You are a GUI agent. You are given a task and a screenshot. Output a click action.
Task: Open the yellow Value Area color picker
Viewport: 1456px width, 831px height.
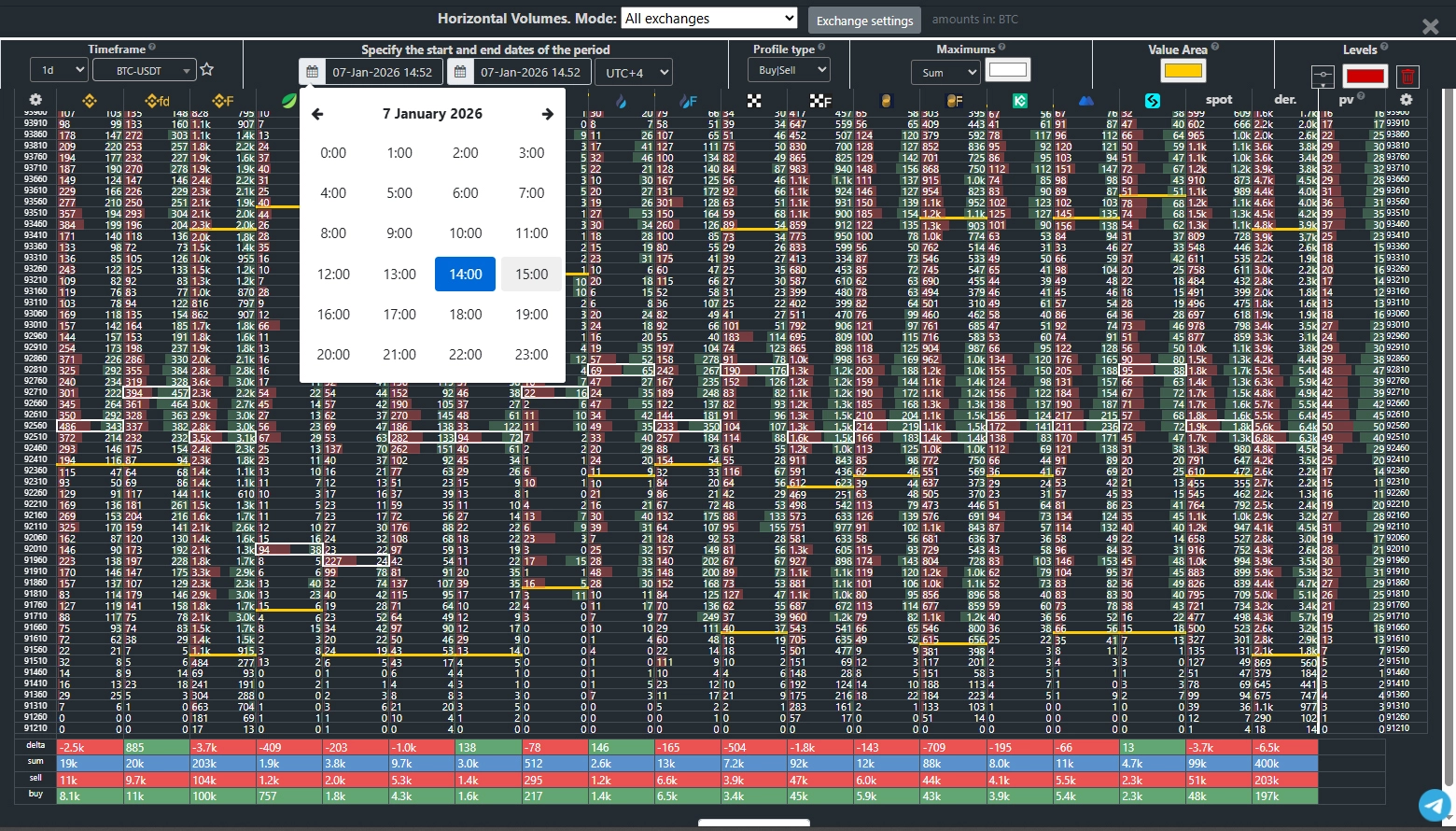point(1183,70)
